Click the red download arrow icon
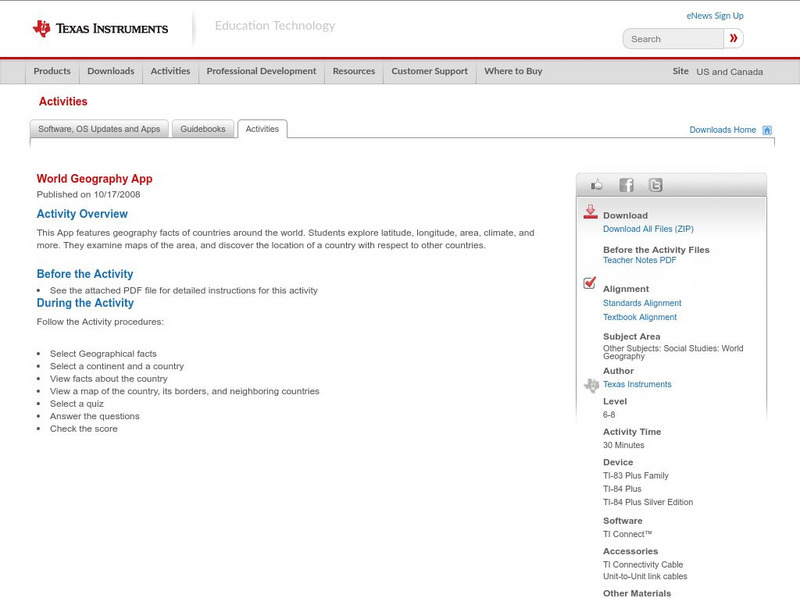 (x=590, y=212)
